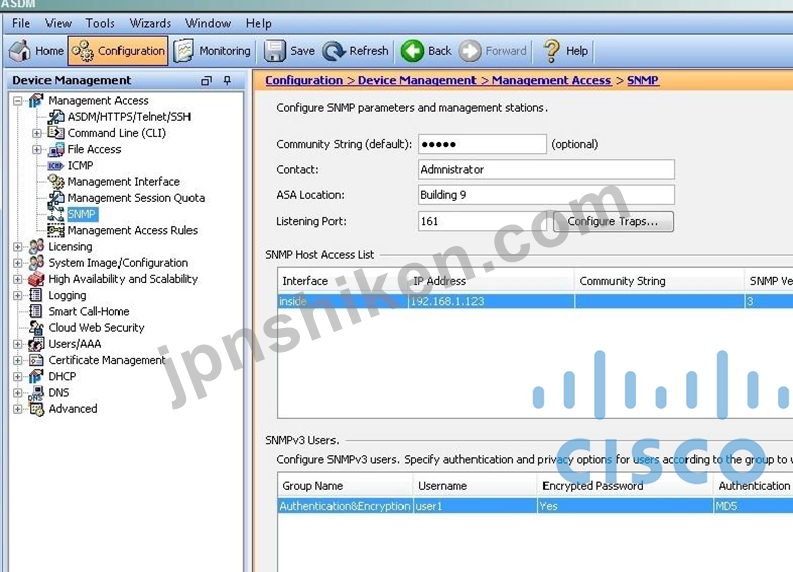The width and height of the screenshot is (793, 572).
Task: Expand the DHCP node
Action: 18,376
